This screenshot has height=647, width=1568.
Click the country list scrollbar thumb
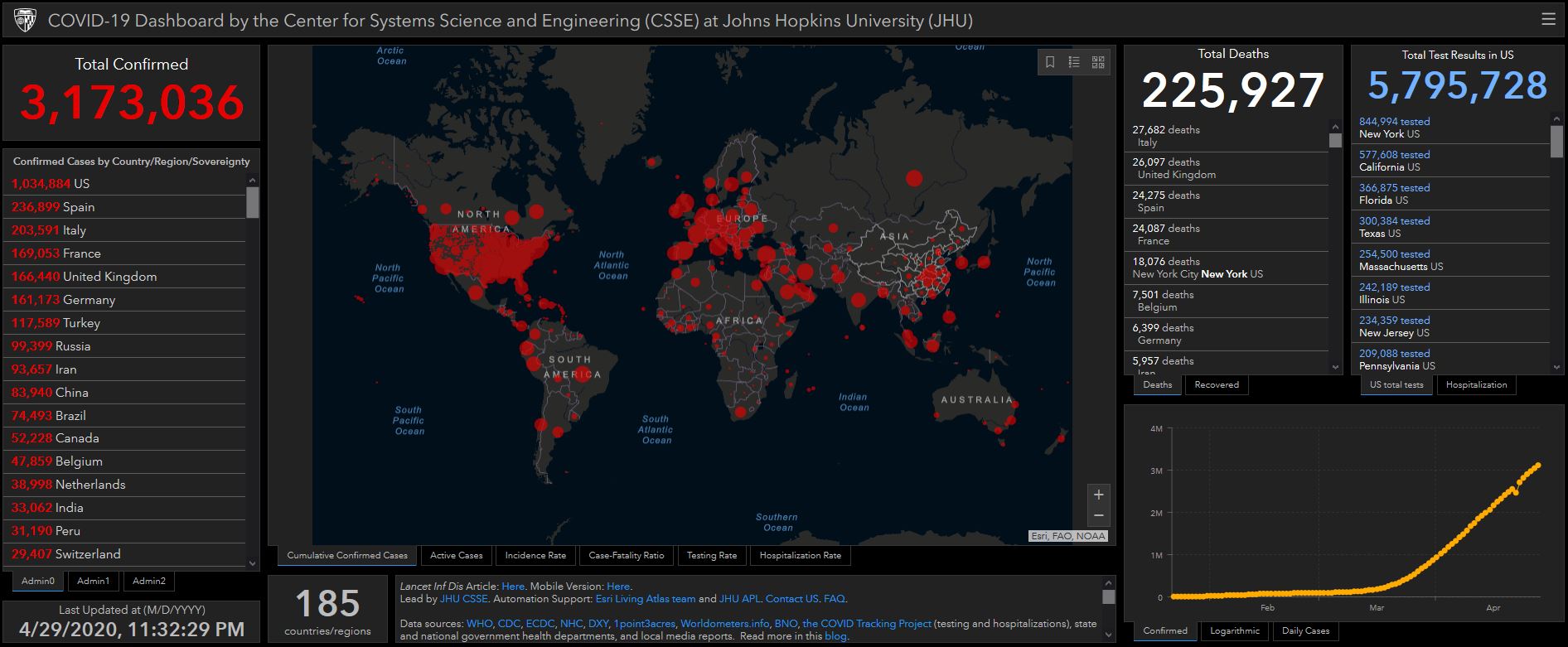(x=253, y=202)
